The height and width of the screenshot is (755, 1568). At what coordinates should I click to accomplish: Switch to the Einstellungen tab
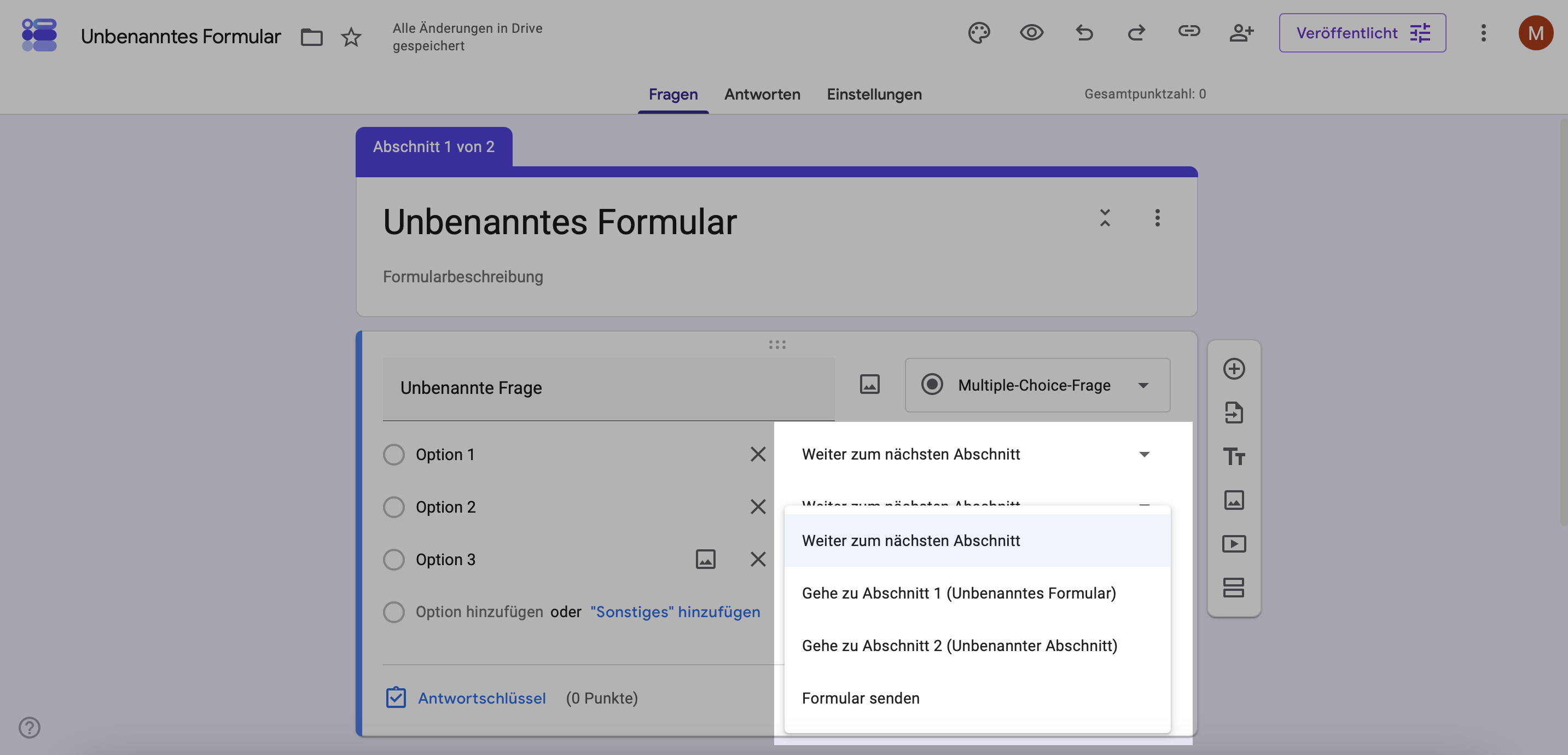[874, 94]
